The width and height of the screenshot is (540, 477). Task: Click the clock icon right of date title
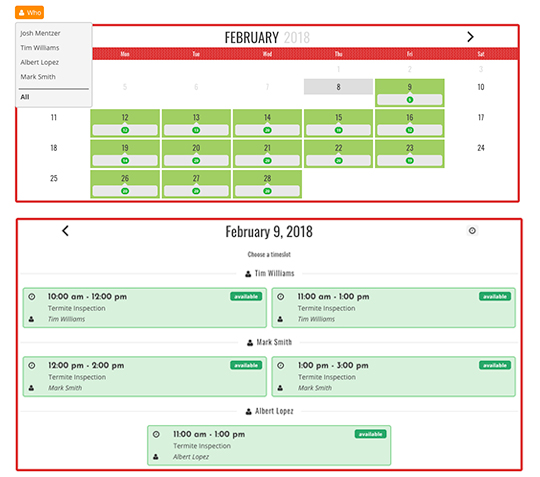tap(472, 230)
